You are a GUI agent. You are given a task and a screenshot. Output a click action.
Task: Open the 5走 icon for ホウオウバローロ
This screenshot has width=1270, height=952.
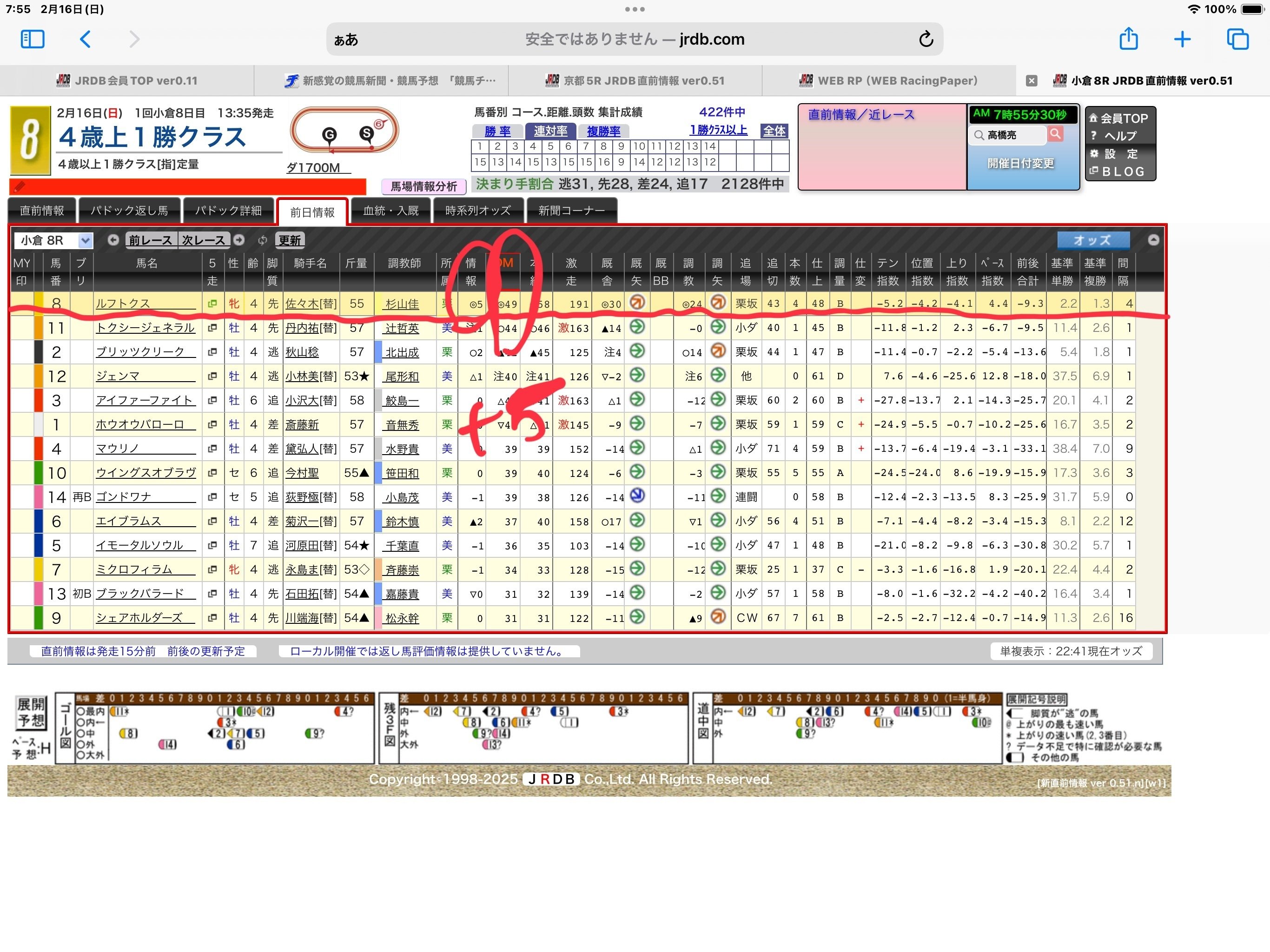pos(212,424)
